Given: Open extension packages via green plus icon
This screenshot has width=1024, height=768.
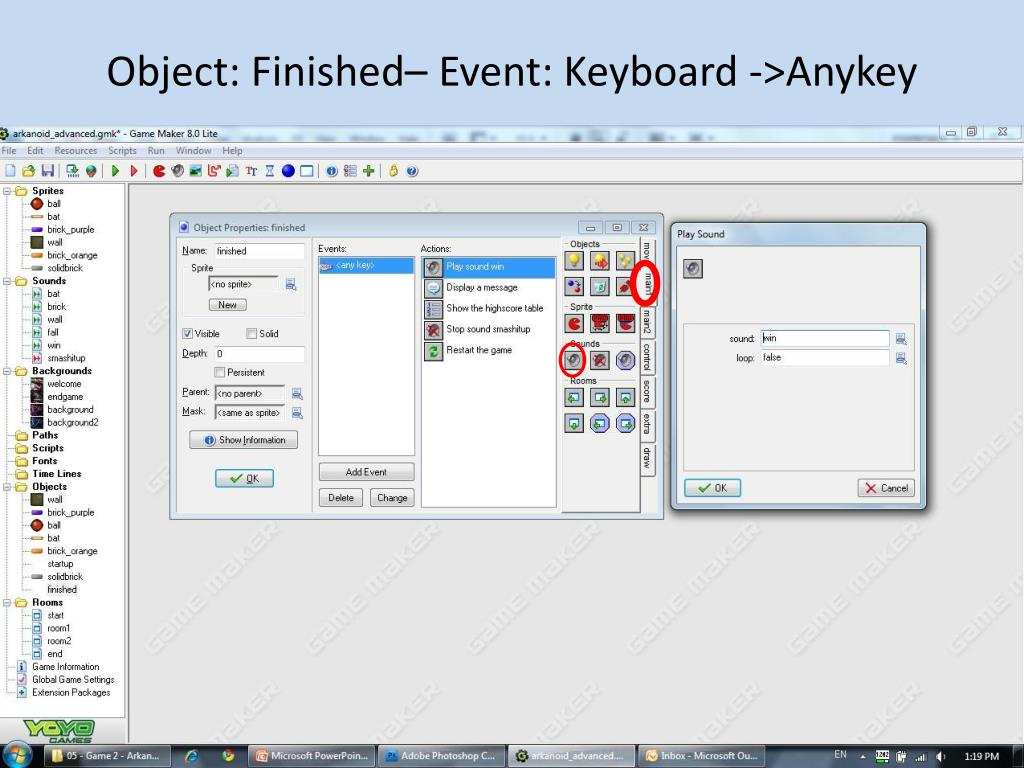Looking at the screenshot, I should 369,171.
